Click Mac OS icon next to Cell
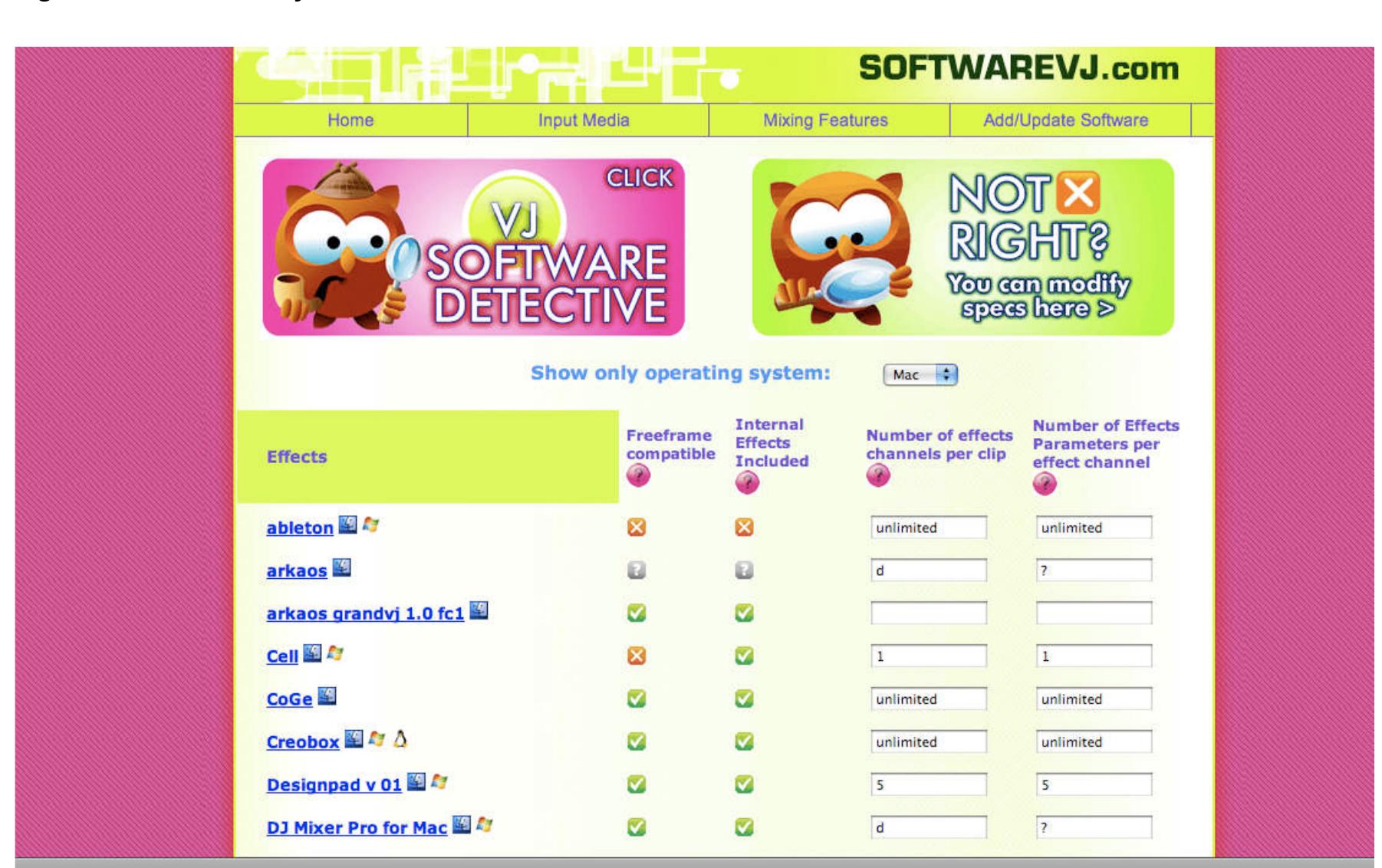 click(x=312, y=653)
